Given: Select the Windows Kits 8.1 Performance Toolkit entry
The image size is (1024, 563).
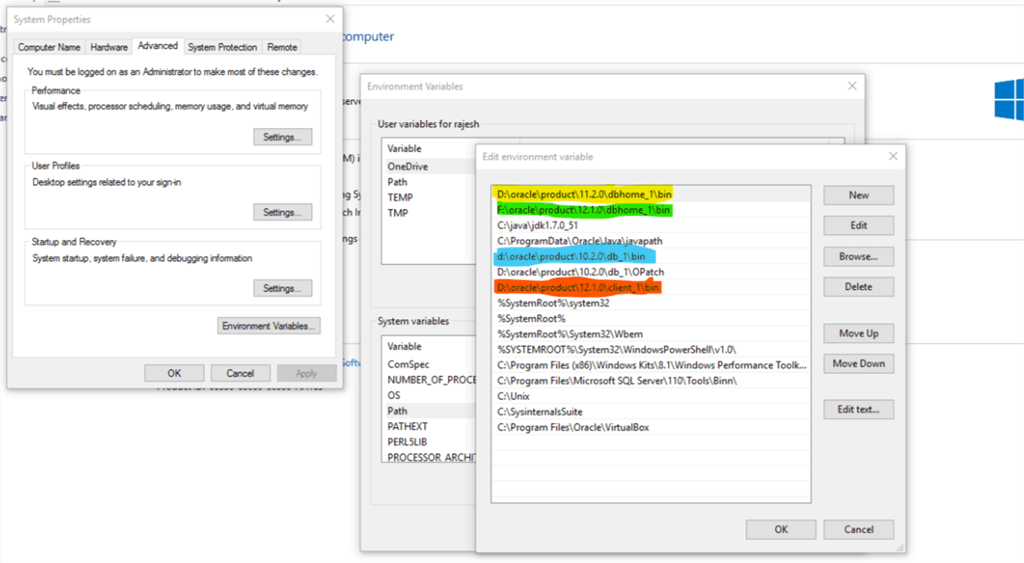Looking at the screenshot, I should (650, 365).
